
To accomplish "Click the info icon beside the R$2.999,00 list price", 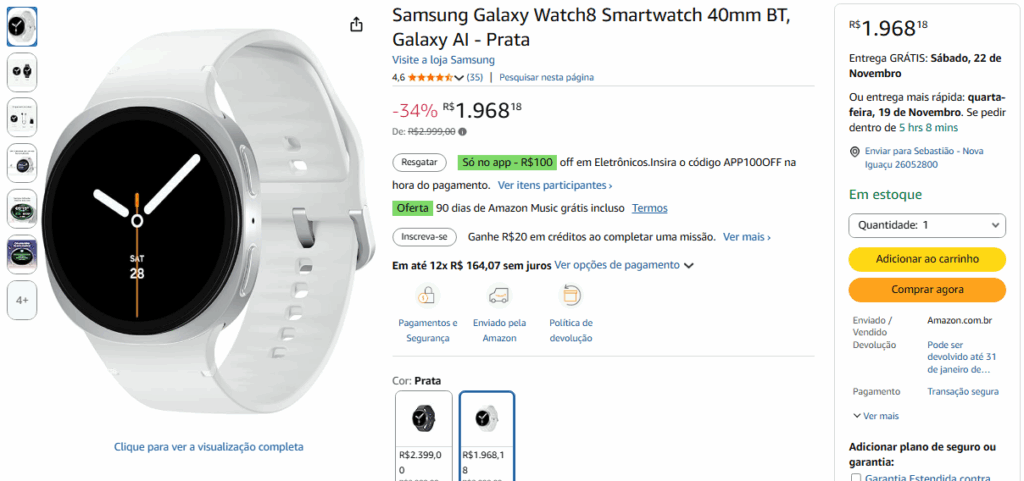I will point(462,131).
